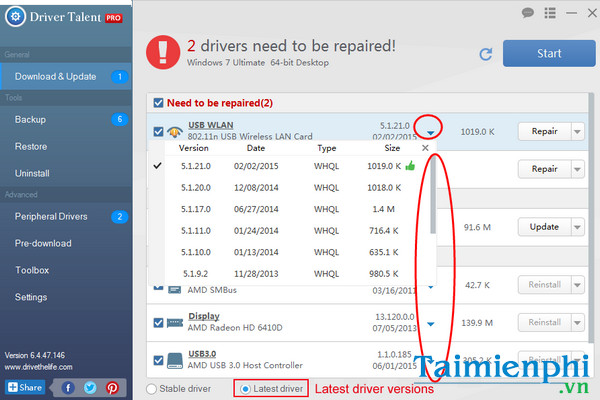Click the version popup scrollbar thumb
Screen dimensions: 600x400
click(433, 195)
